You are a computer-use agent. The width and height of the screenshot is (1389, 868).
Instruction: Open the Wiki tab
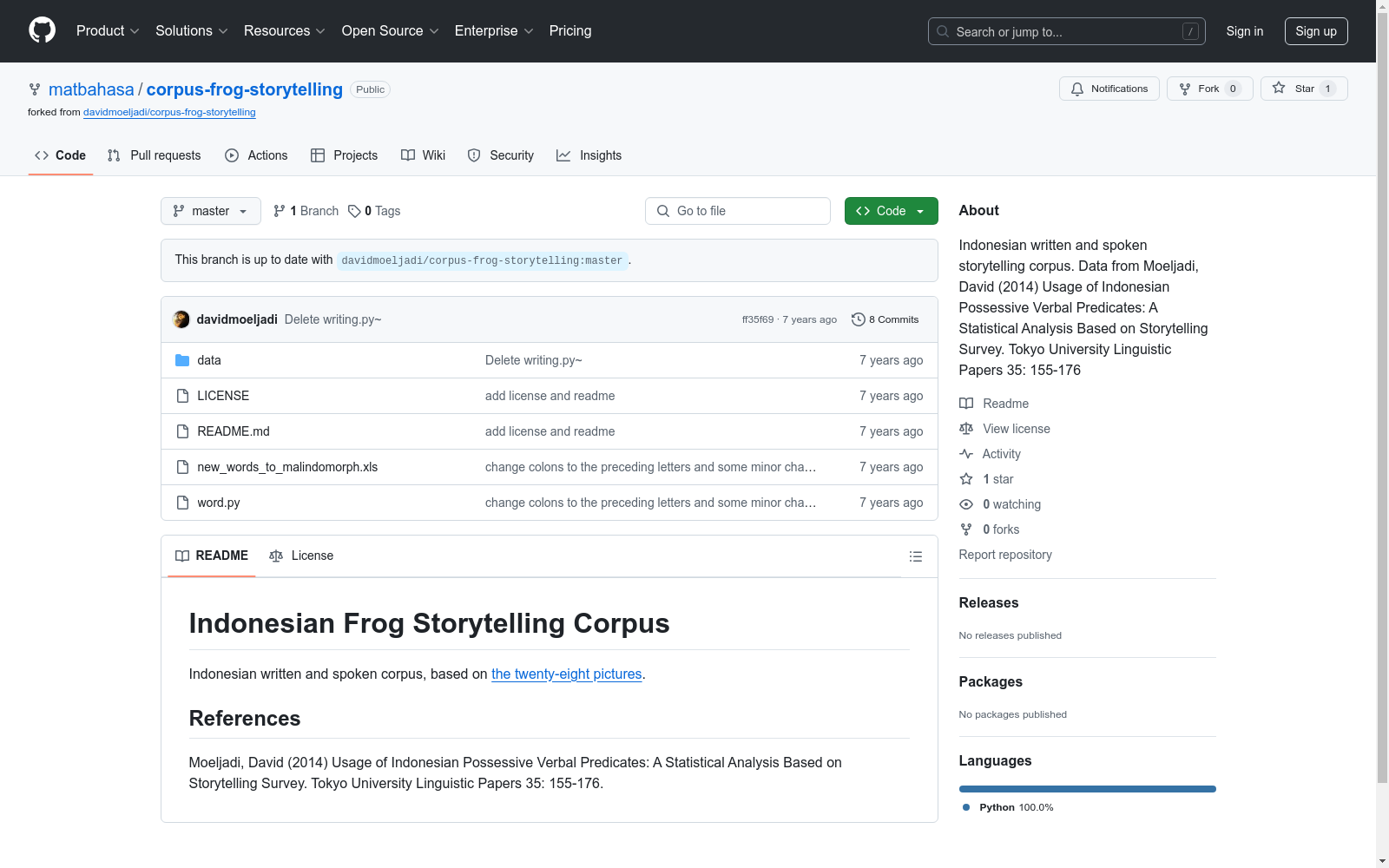pyautogui.click(x=424, y=155)
